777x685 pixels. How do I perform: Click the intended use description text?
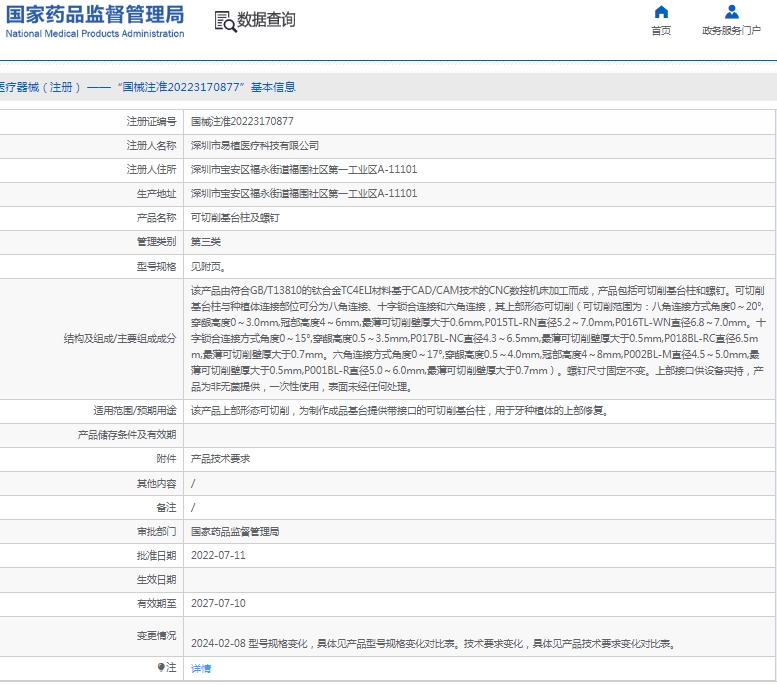click(x=400, y=411)
